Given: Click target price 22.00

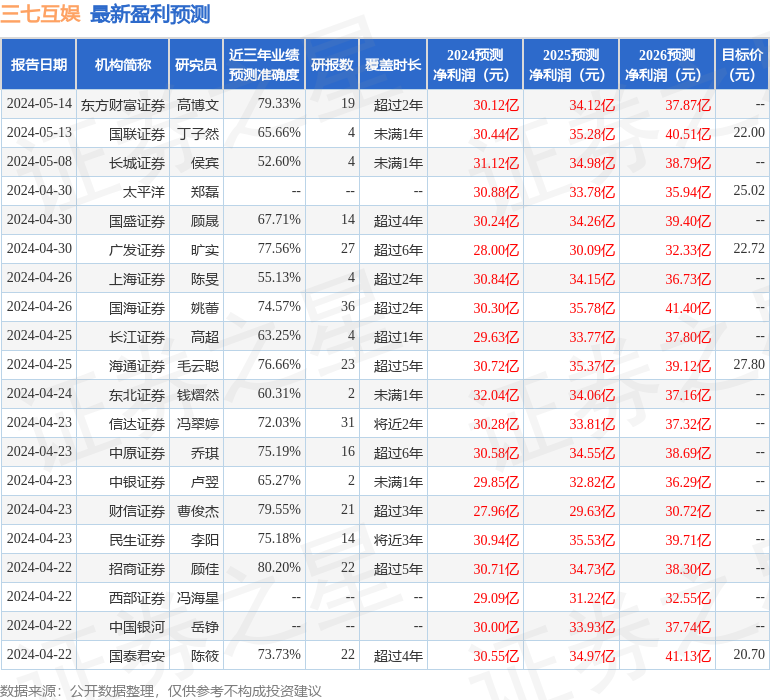Looking at the screenshot, I should click(x=749, y=133).
